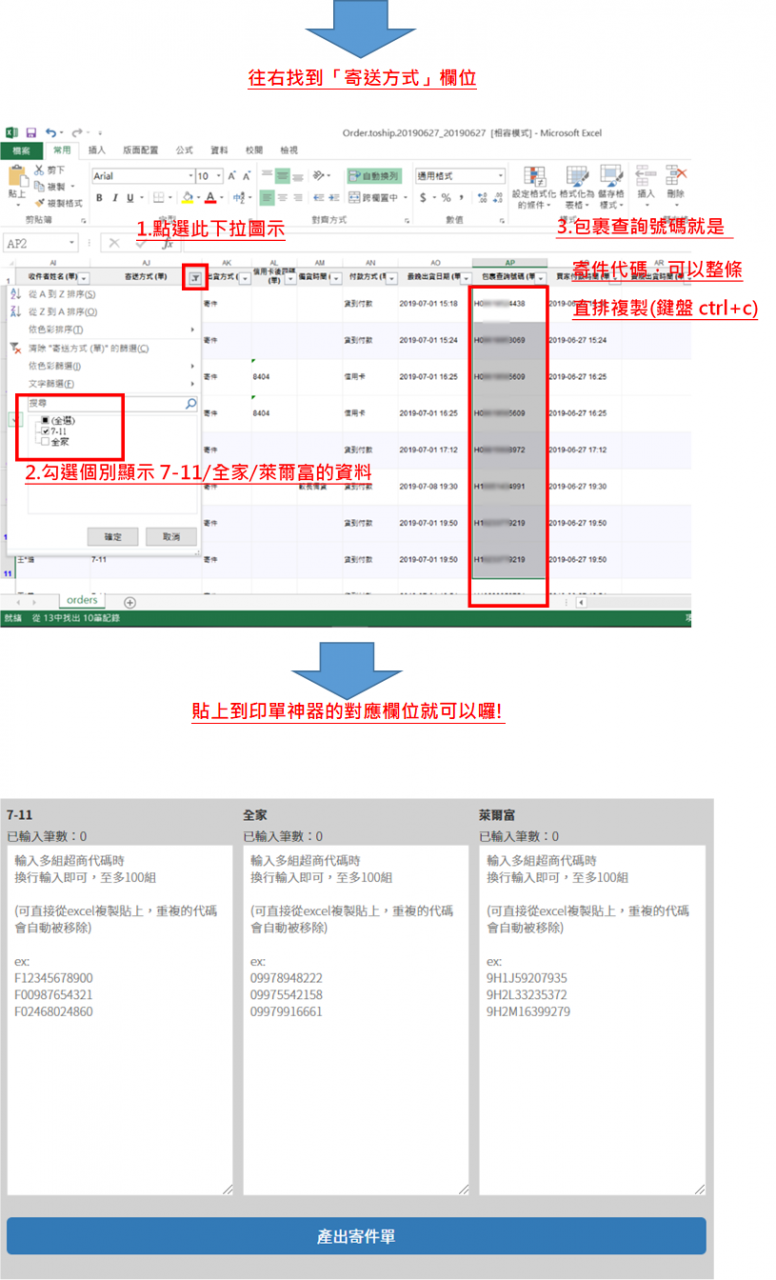Click the Format Painter (複製格式) icon
776x1280 pixels.
pos(39,203)
